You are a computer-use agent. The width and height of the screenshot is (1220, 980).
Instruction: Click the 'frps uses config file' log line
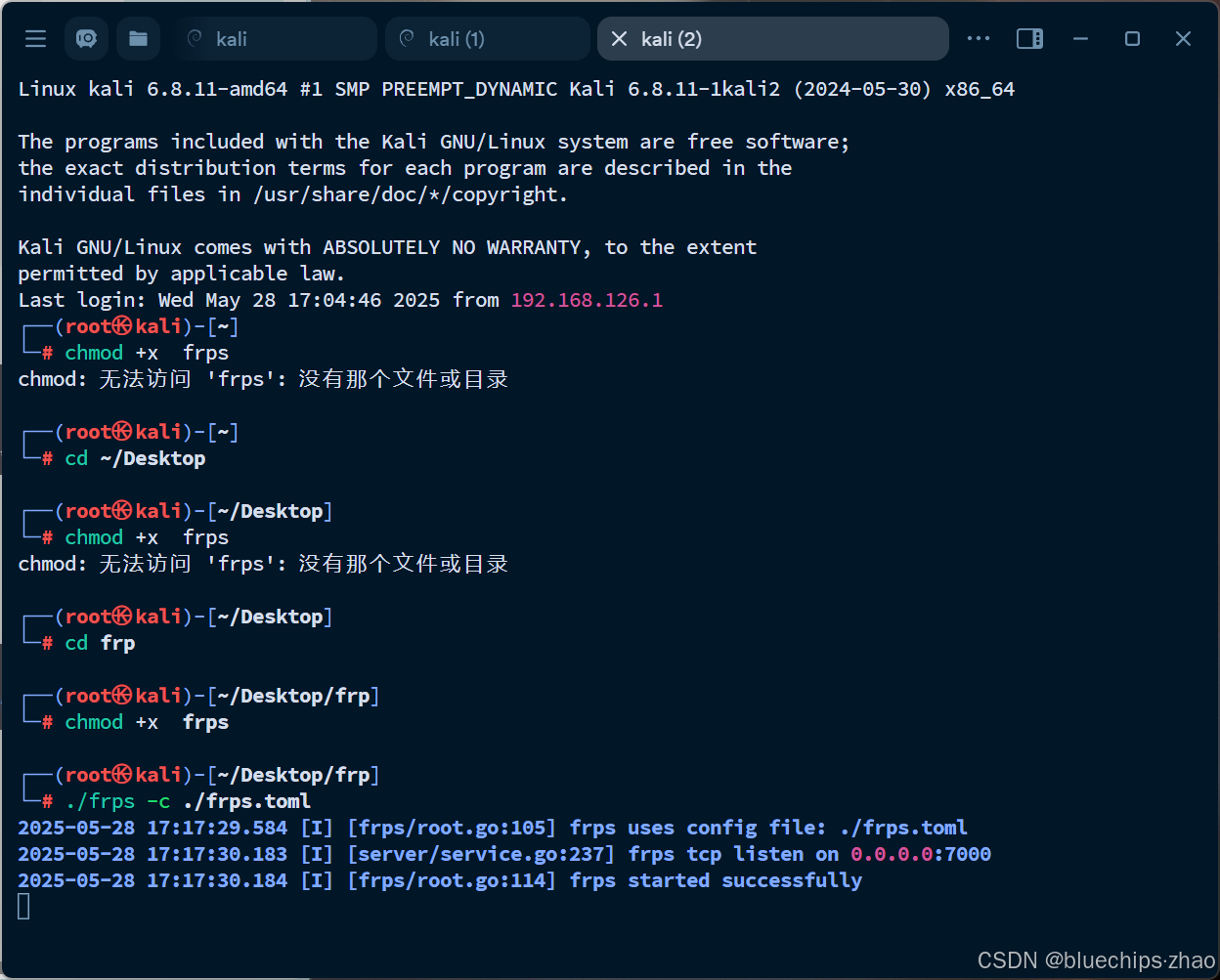click(x=493, y=828)
